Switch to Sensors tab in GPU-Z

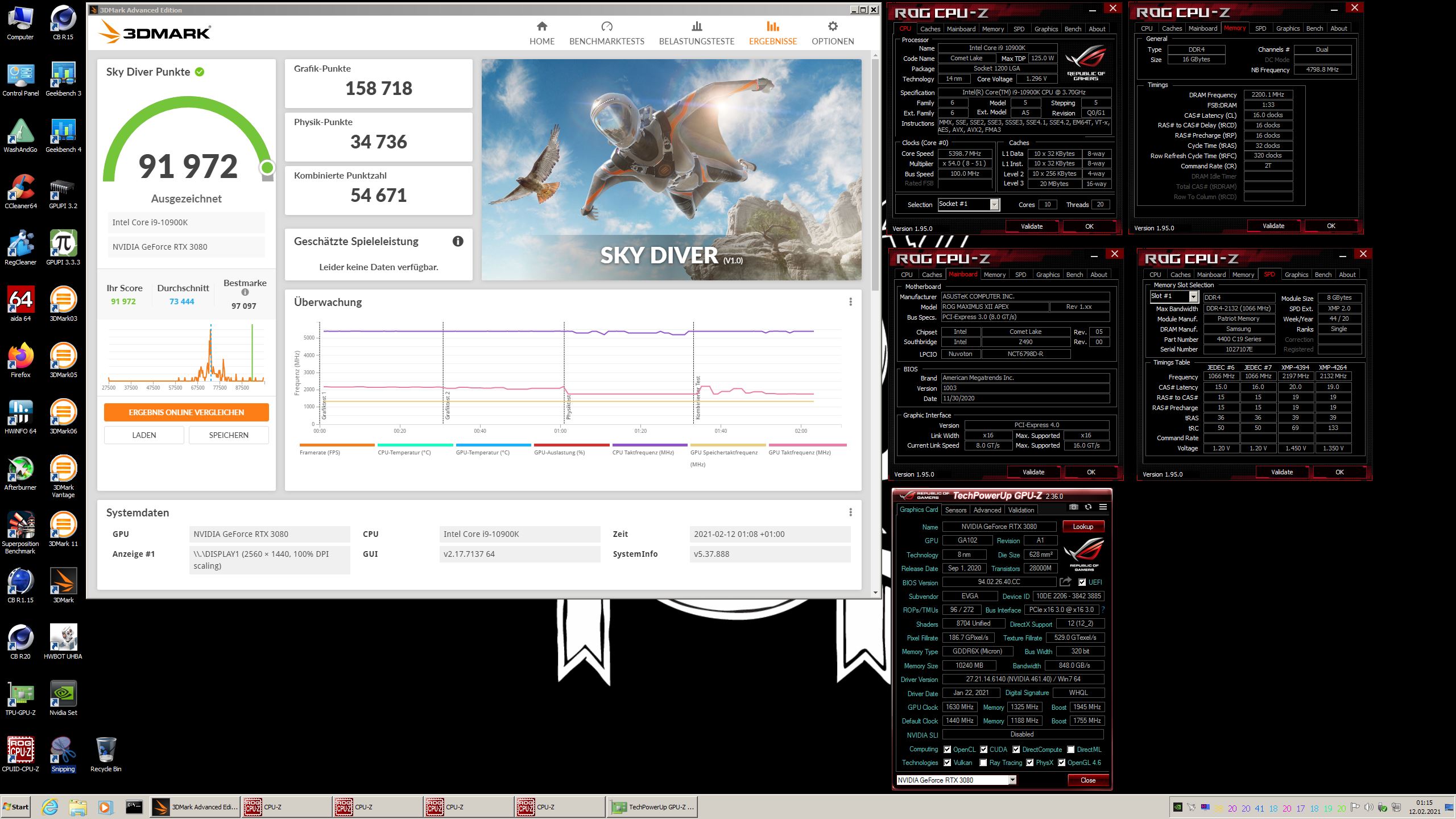[x=955, y=510]
